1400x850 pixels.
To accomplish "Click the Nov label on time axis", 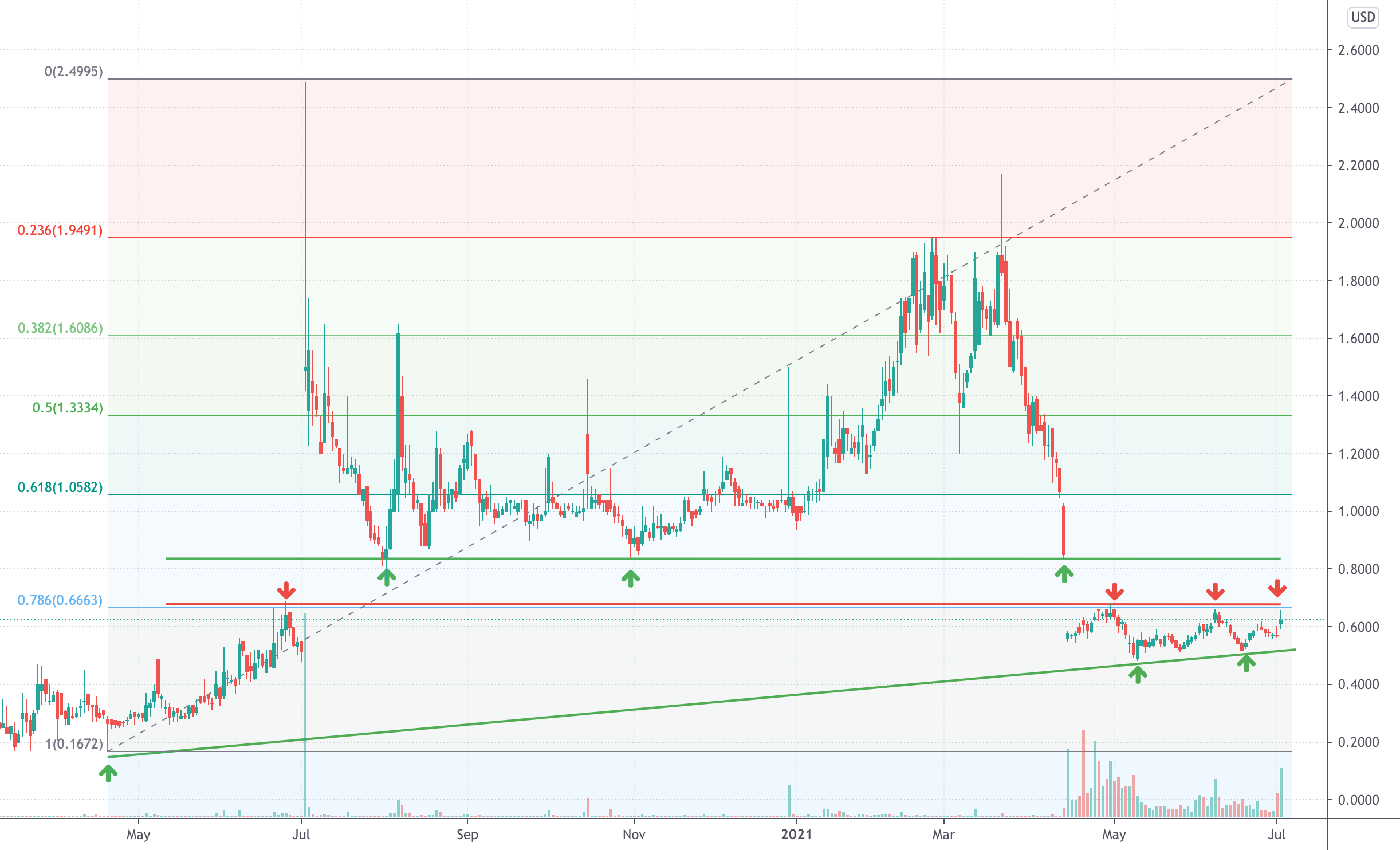I will pyautogui.click(x=634, y=835).
